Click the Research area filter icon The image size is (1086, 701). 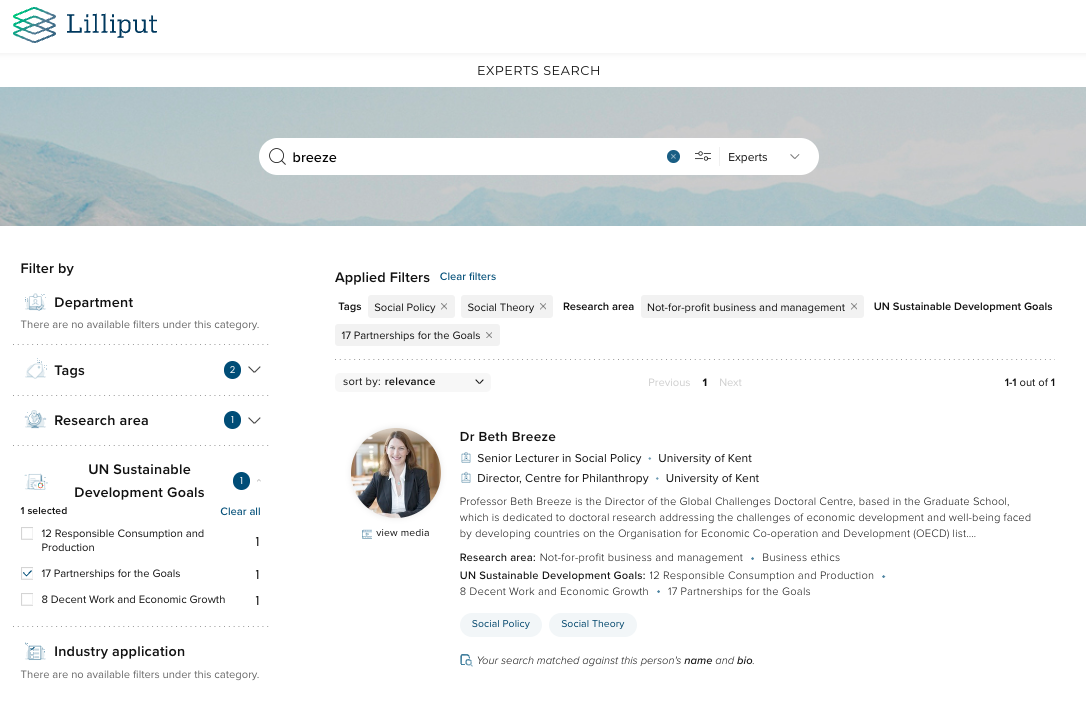click(x=35, y=420)
